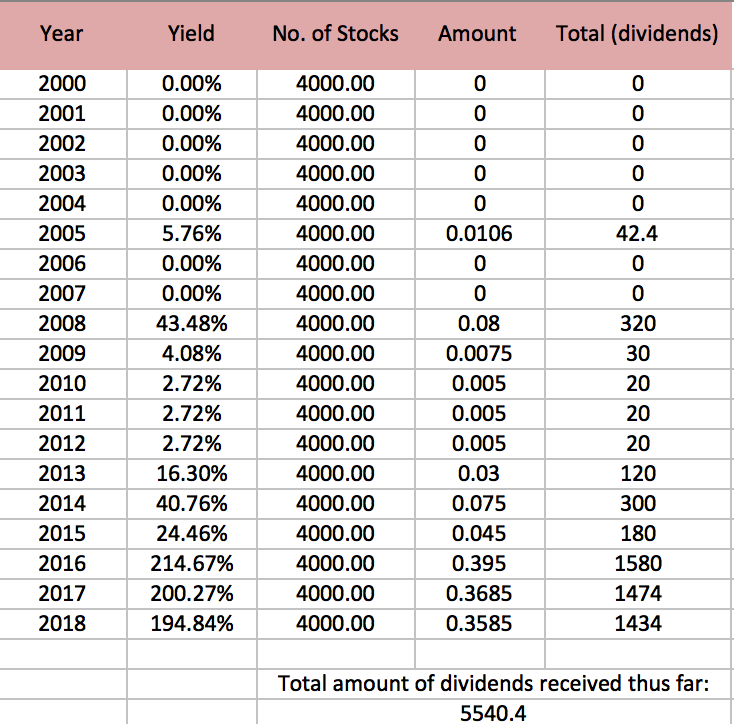Select the Year column header
Image resolution: width=734 pixels, height=724 pixels.
[x=61, y=34]
